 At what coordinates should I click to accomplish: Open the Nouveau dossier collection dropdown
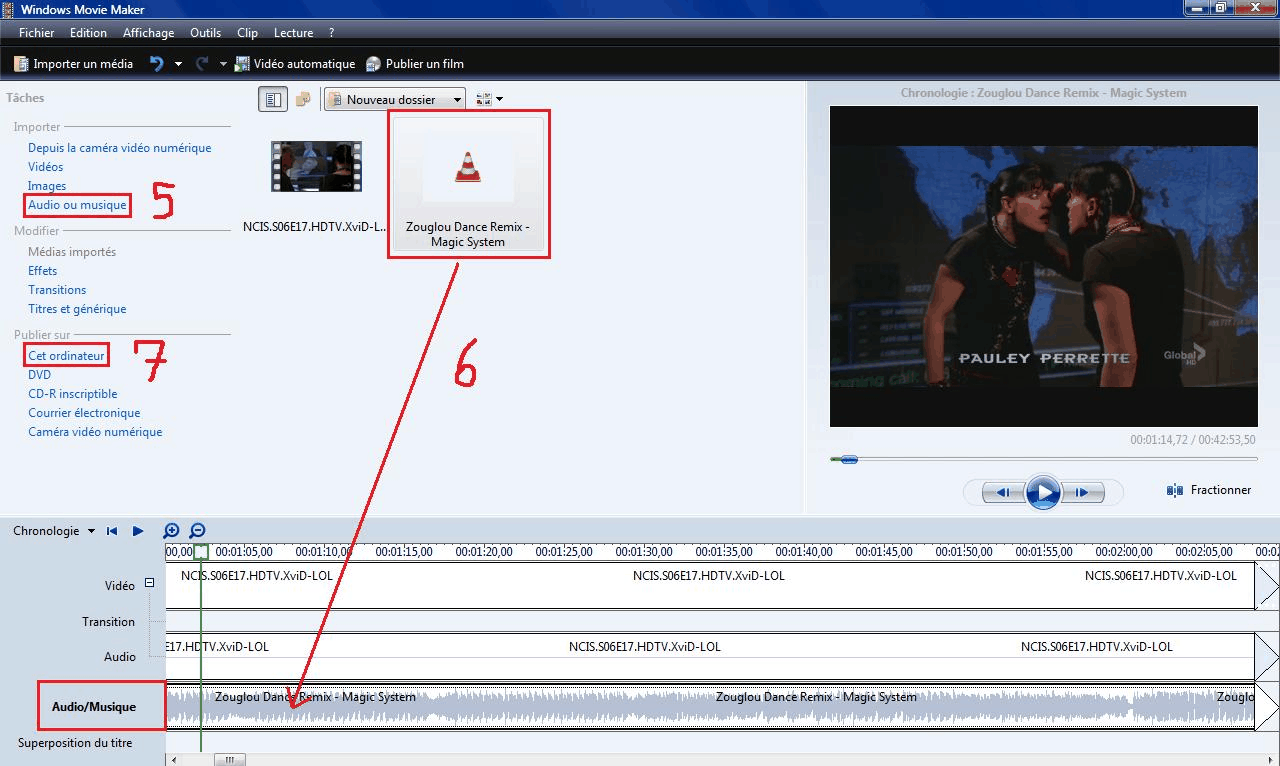394,99
